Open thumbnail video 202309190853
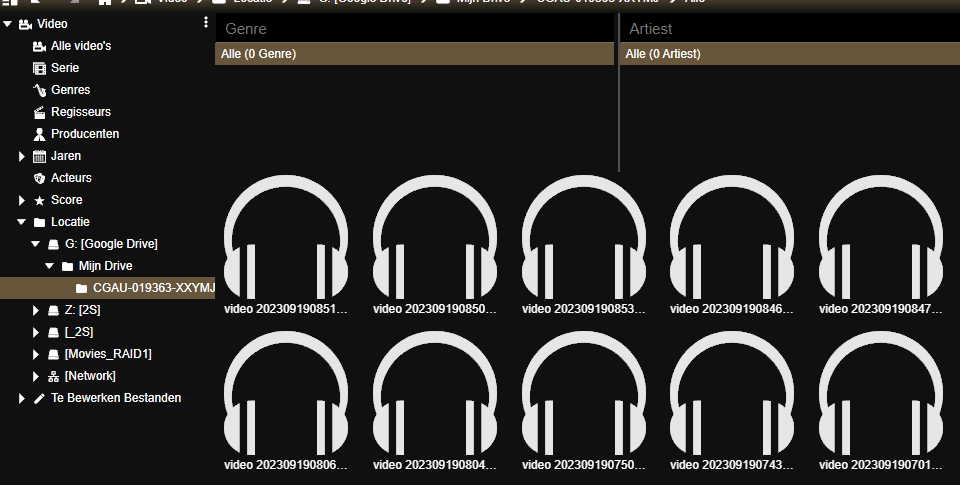The height and width of the screenshot is (485, 960). [x=584, y=238]
